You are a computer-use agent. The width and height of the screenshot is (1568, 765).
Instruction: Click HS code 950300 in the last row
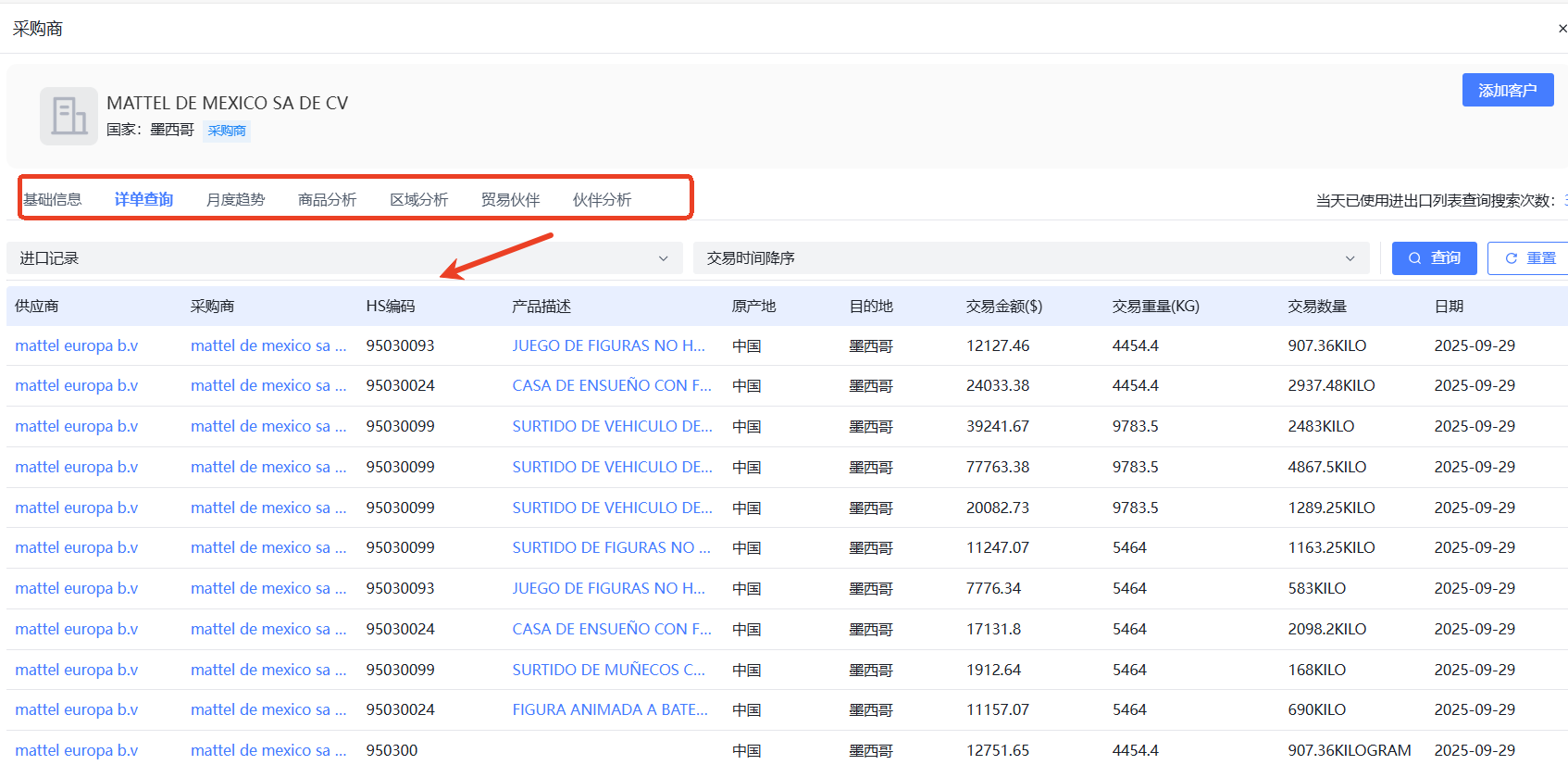click(392, 750)
